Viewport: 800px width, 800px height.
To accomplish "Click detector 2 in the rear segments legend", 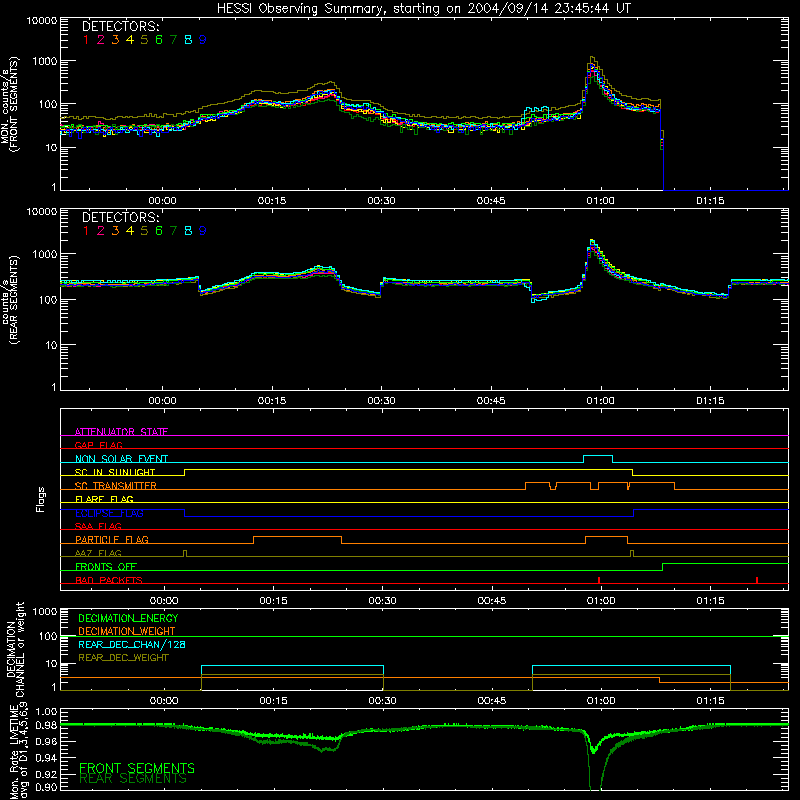I will pyautogui.click(x=101, y=231).
